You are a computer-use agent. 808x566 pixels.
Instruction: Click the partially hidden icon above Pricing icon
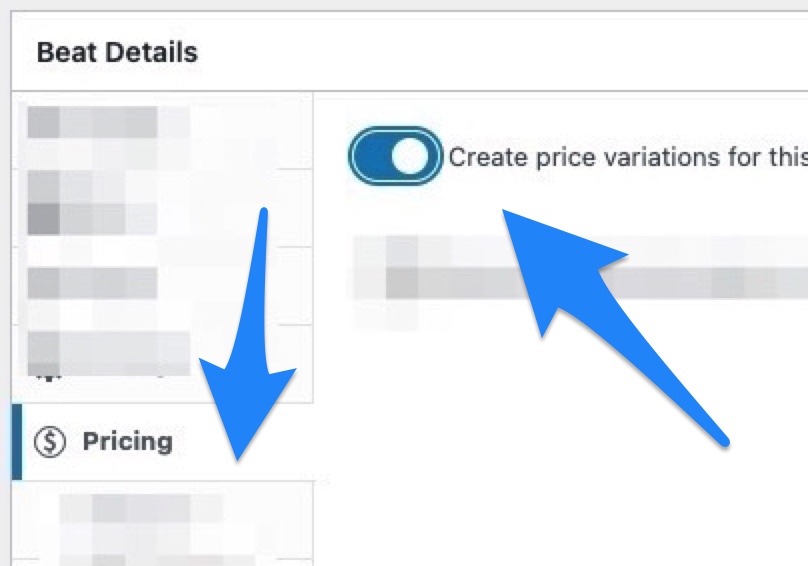[47, 376]
